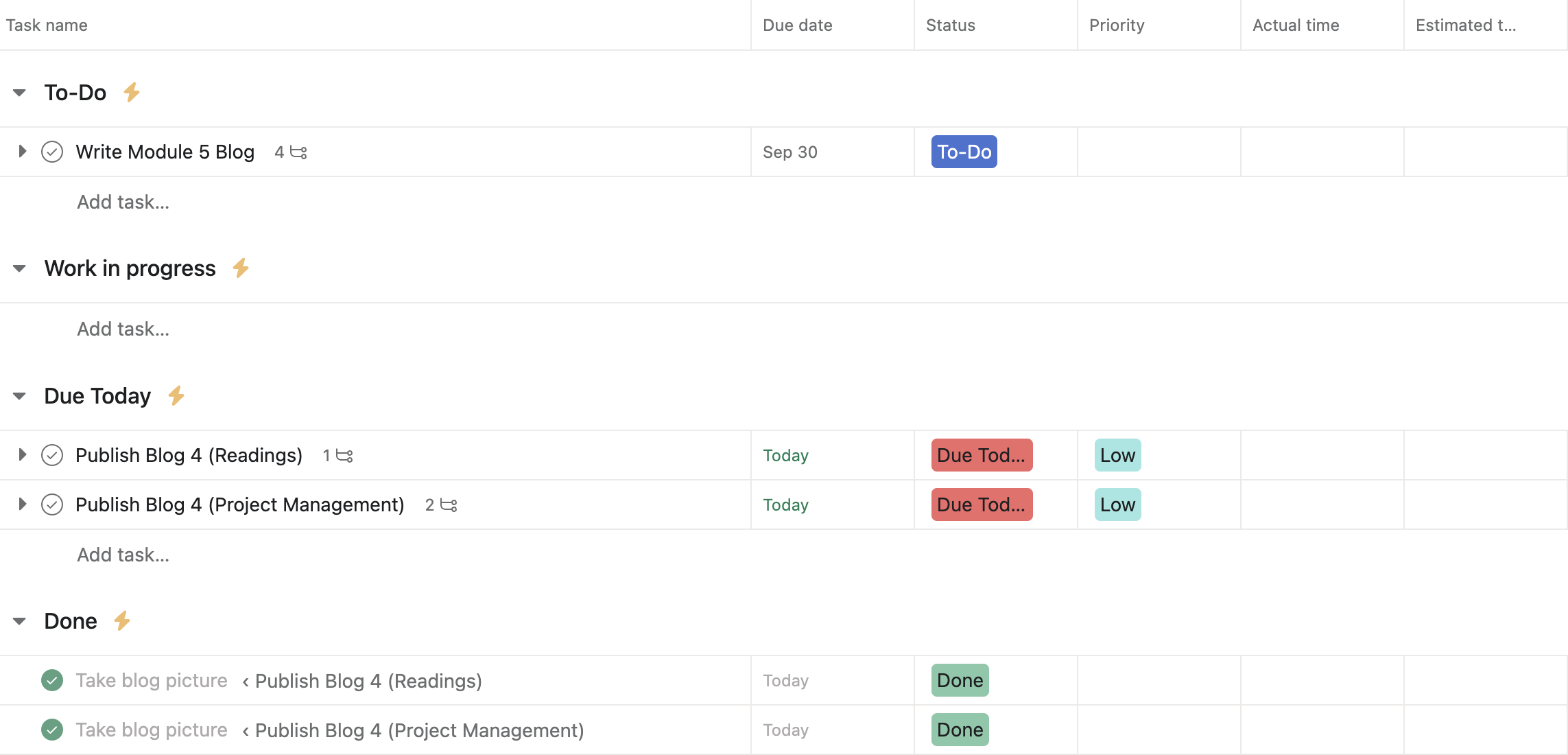Click Add task under Work in progress
1568x755 pixels.
coord(123,329)
